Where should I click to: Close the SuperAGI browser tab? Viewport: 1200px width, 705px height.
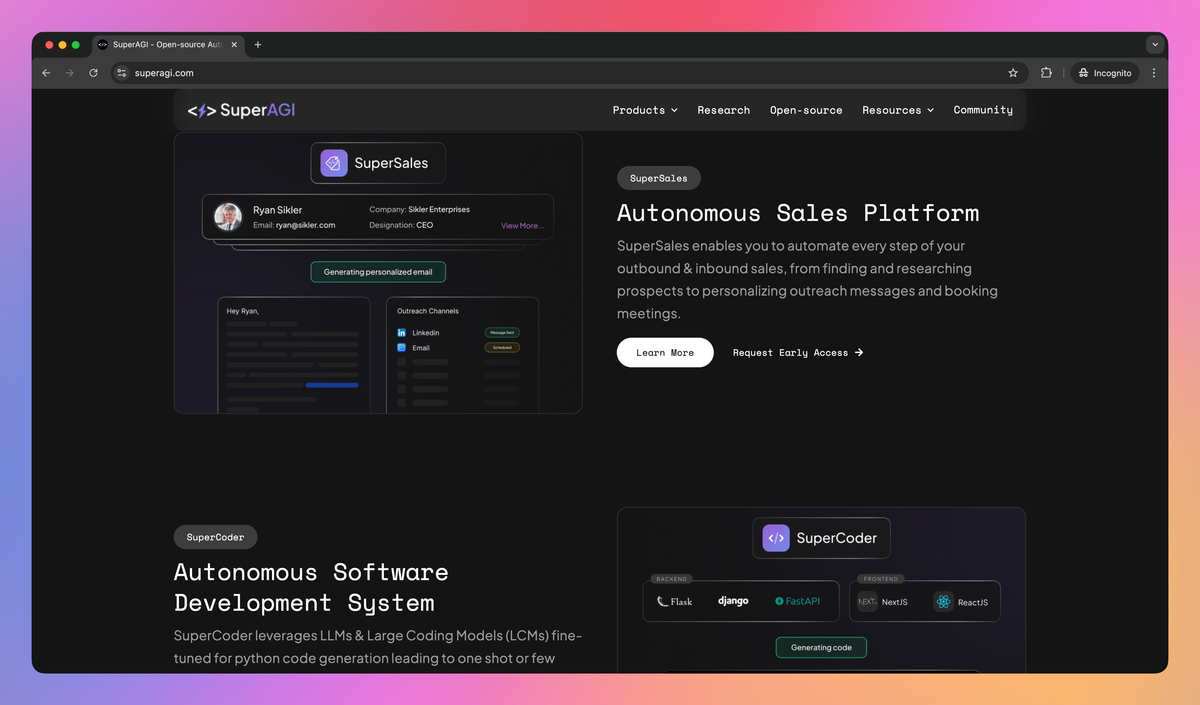pos(235,45)
